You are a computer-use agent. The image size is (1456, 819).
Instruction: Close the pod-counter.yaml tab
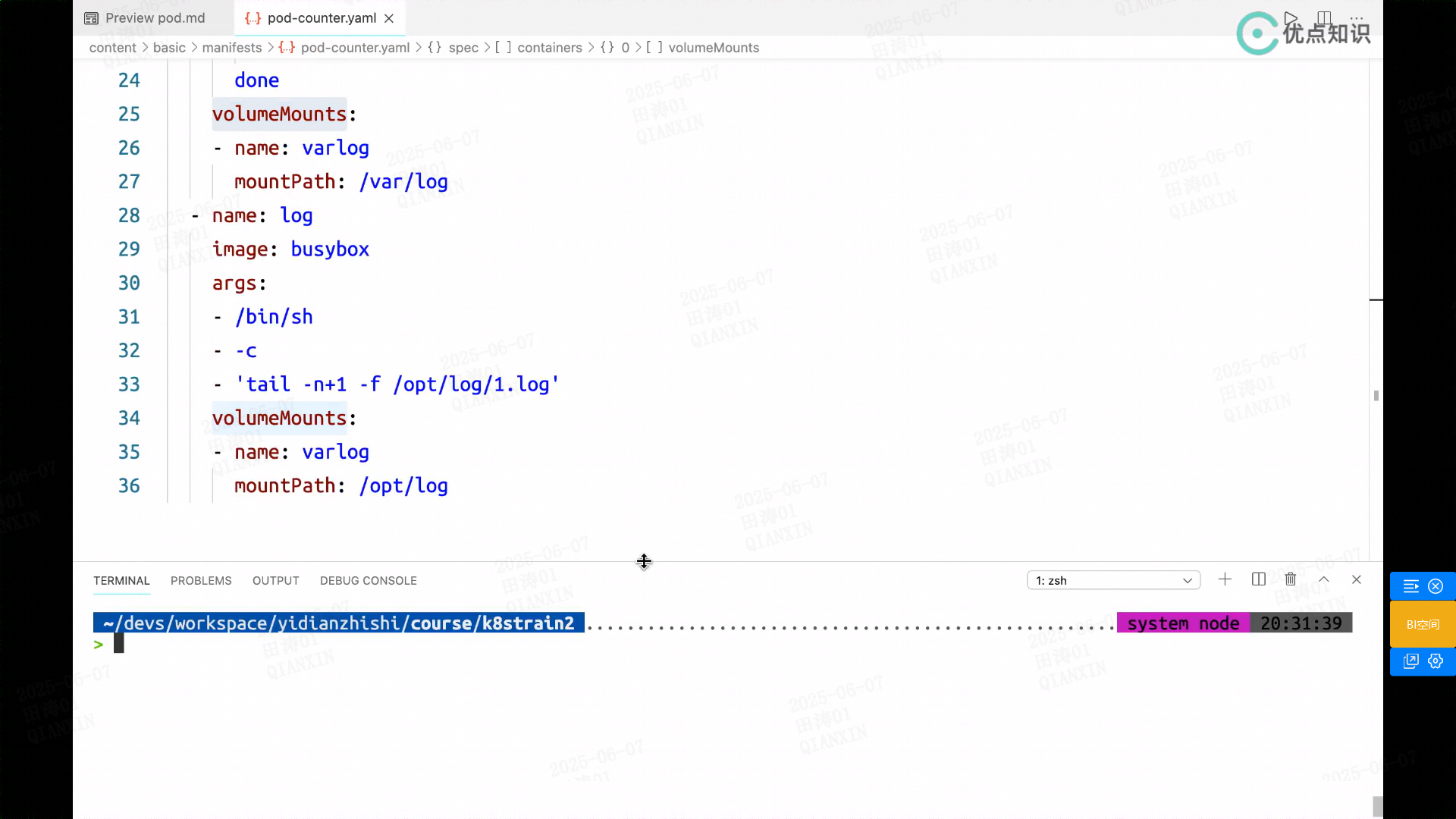[389, 18]
